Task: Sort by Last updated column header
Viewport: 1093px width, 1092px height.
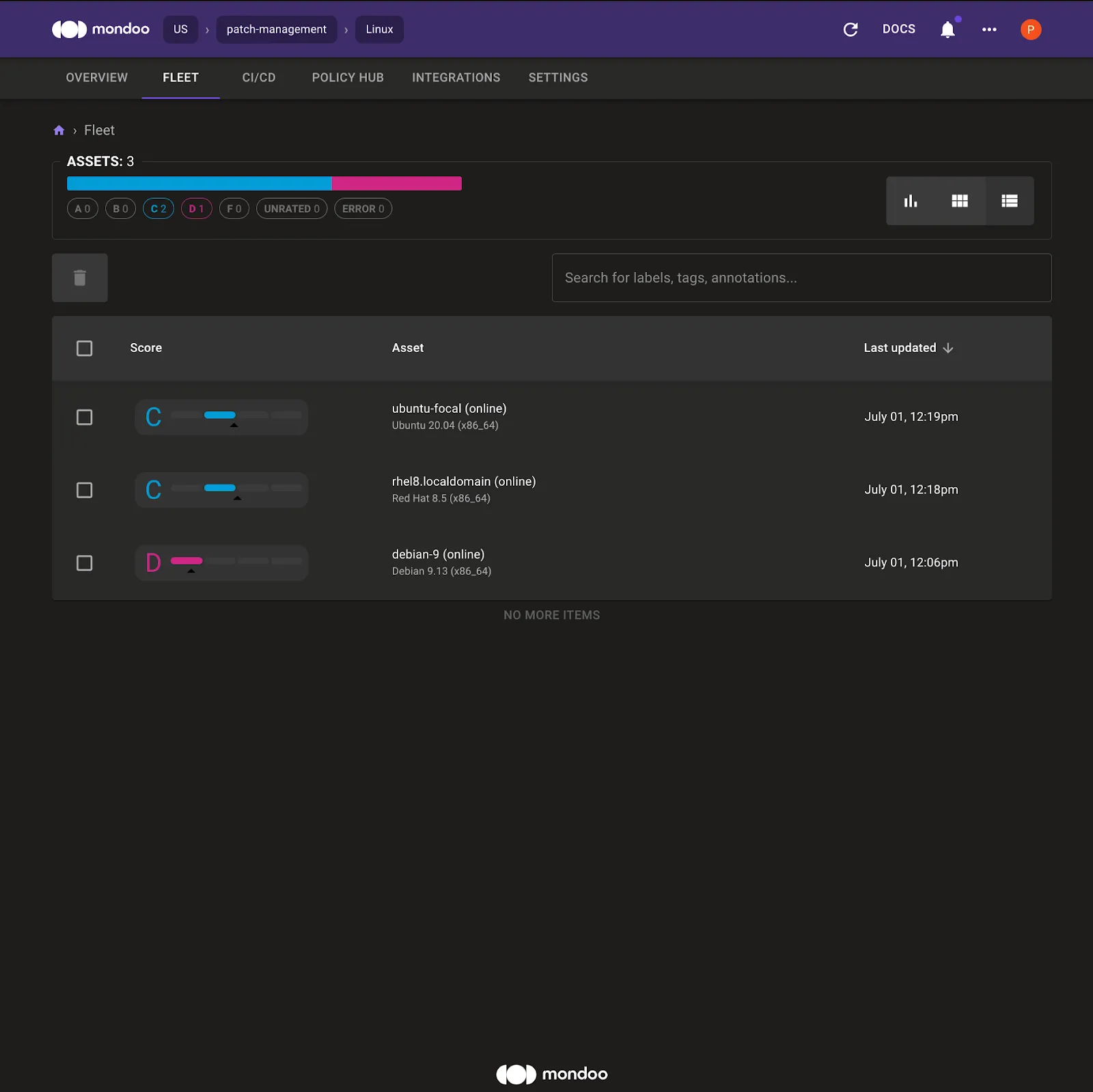Action: pyautogui.click(x=900, y=348)
